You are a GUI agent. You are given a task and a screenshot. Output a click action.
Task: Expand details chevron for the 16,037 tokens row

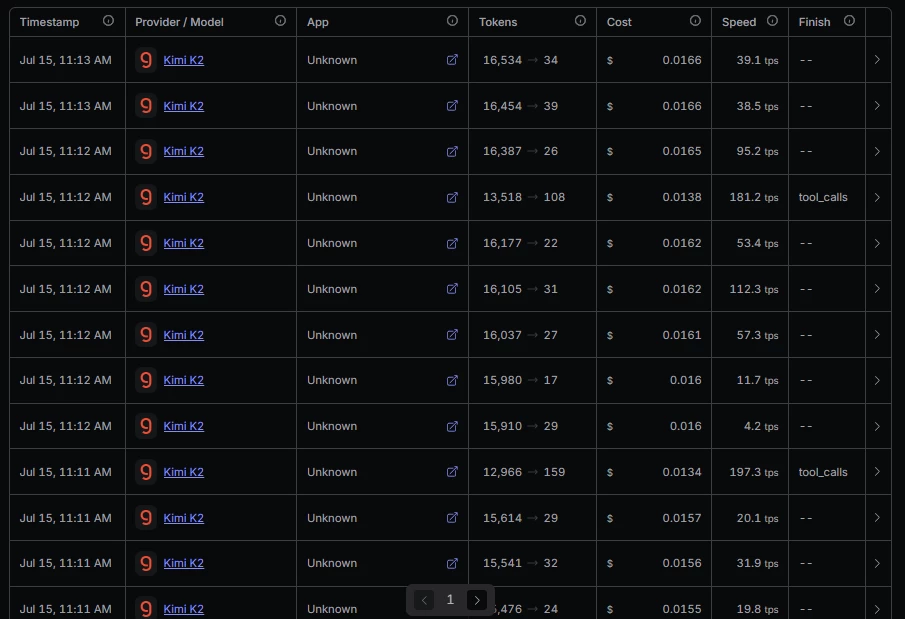pos(877,335)
